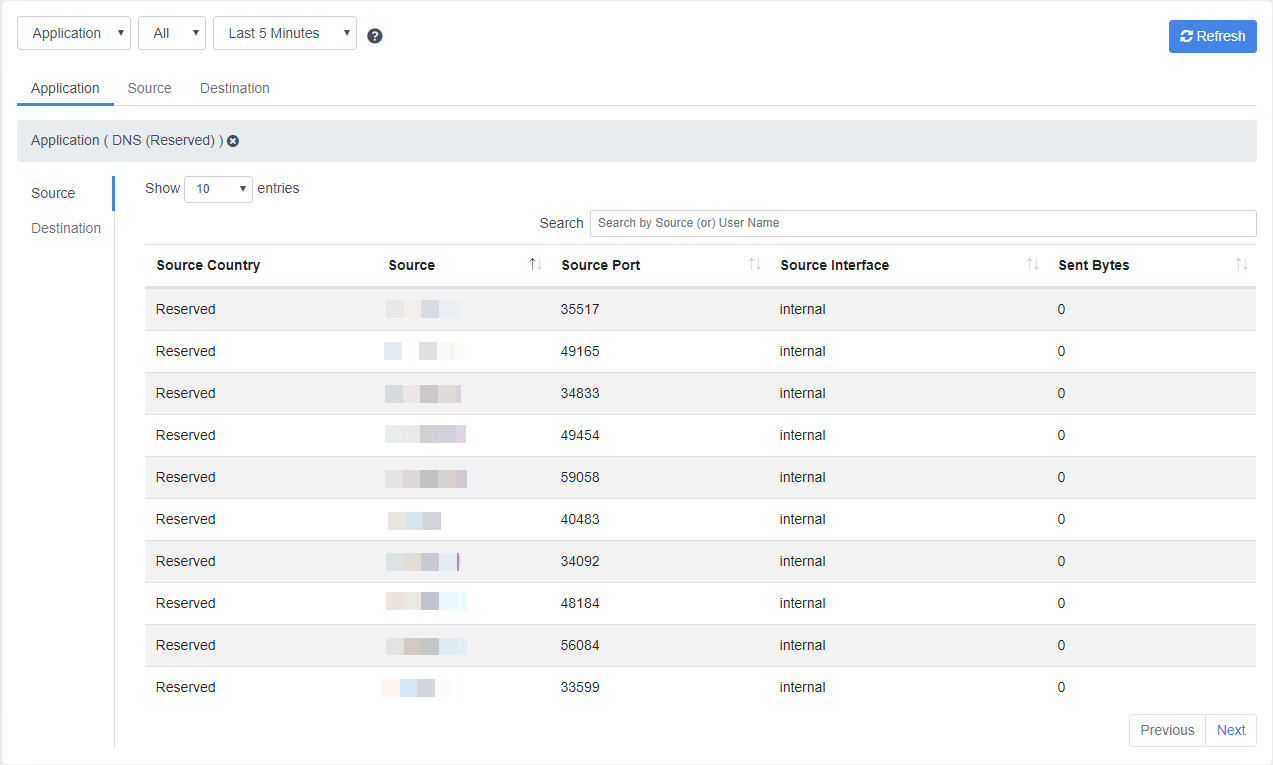The image size is (1273, 765).
Task: Click the help question mark icon
Action: coord(375,36)
